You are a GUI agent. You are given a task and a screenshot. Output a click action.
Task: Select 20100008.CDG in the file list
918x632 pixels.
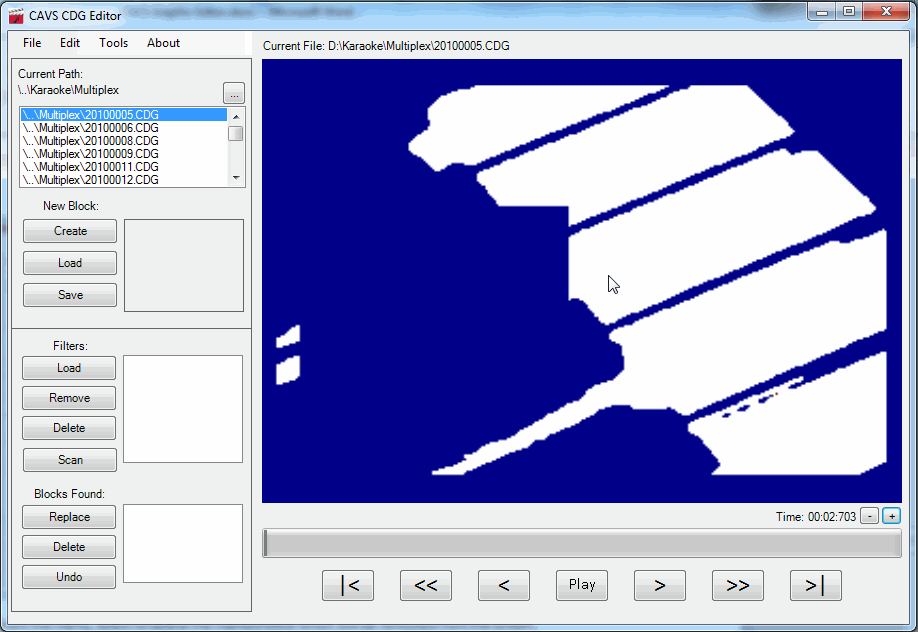(124, 141)
